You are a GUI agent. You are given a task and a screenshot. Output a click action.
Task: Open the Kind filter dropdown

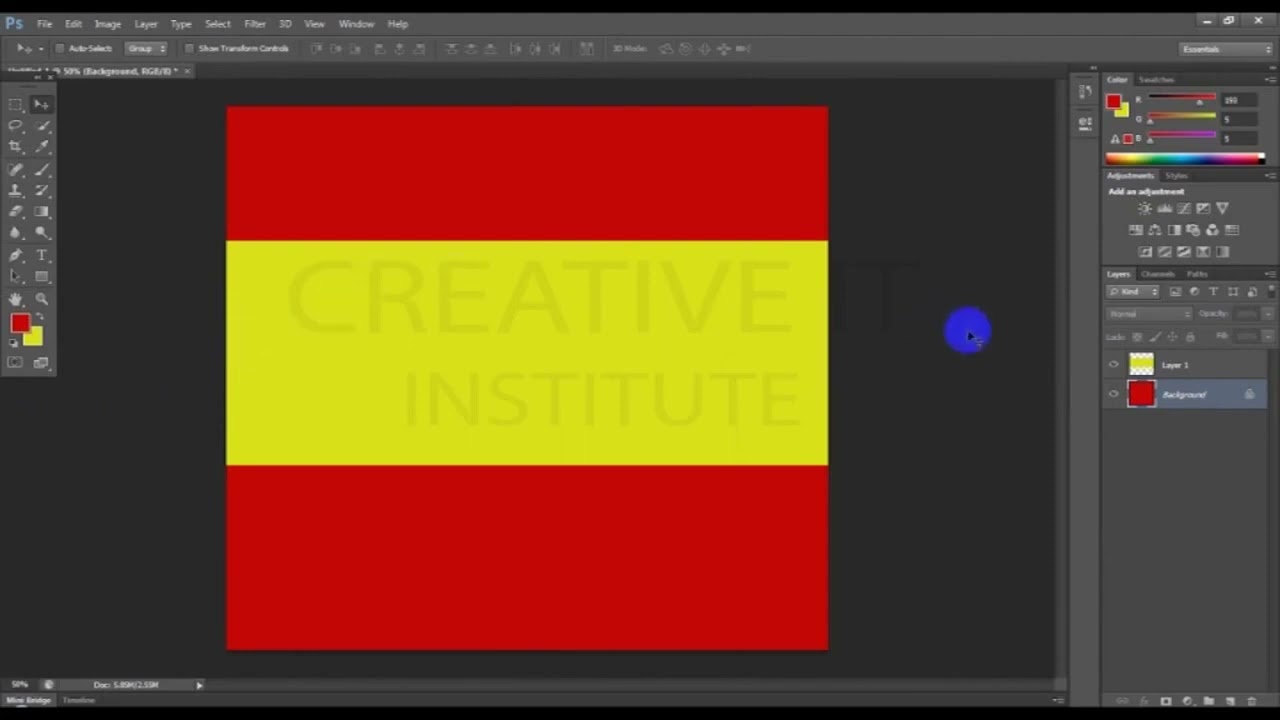[1133, 291]
